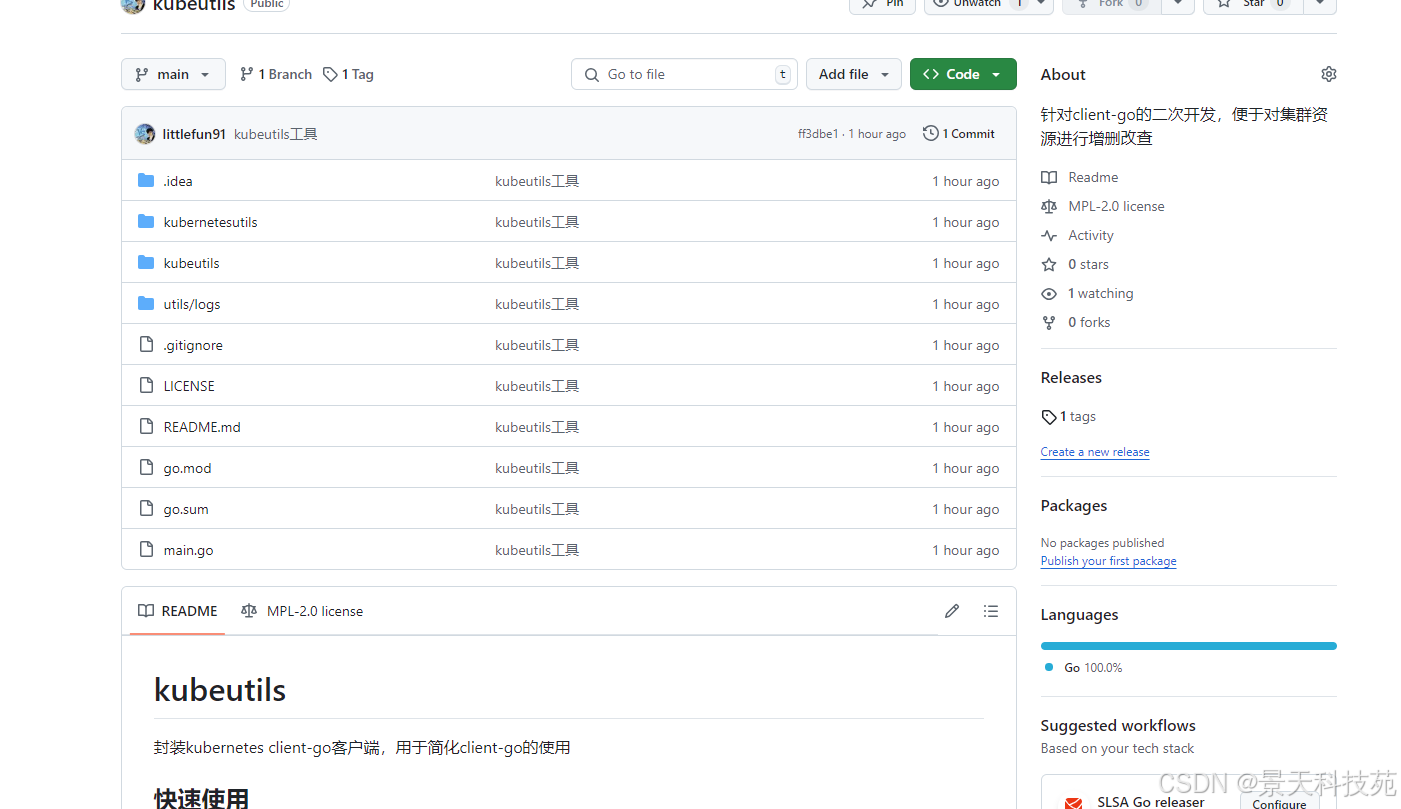Switch to the README tab
The image size is (1401, 809).
coord(178,611)
